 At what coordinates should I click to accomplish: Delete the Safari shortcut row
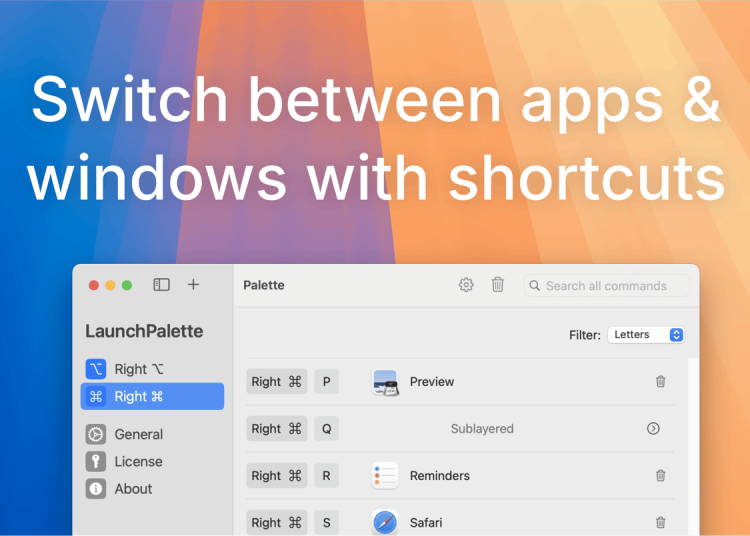(660, 522)
